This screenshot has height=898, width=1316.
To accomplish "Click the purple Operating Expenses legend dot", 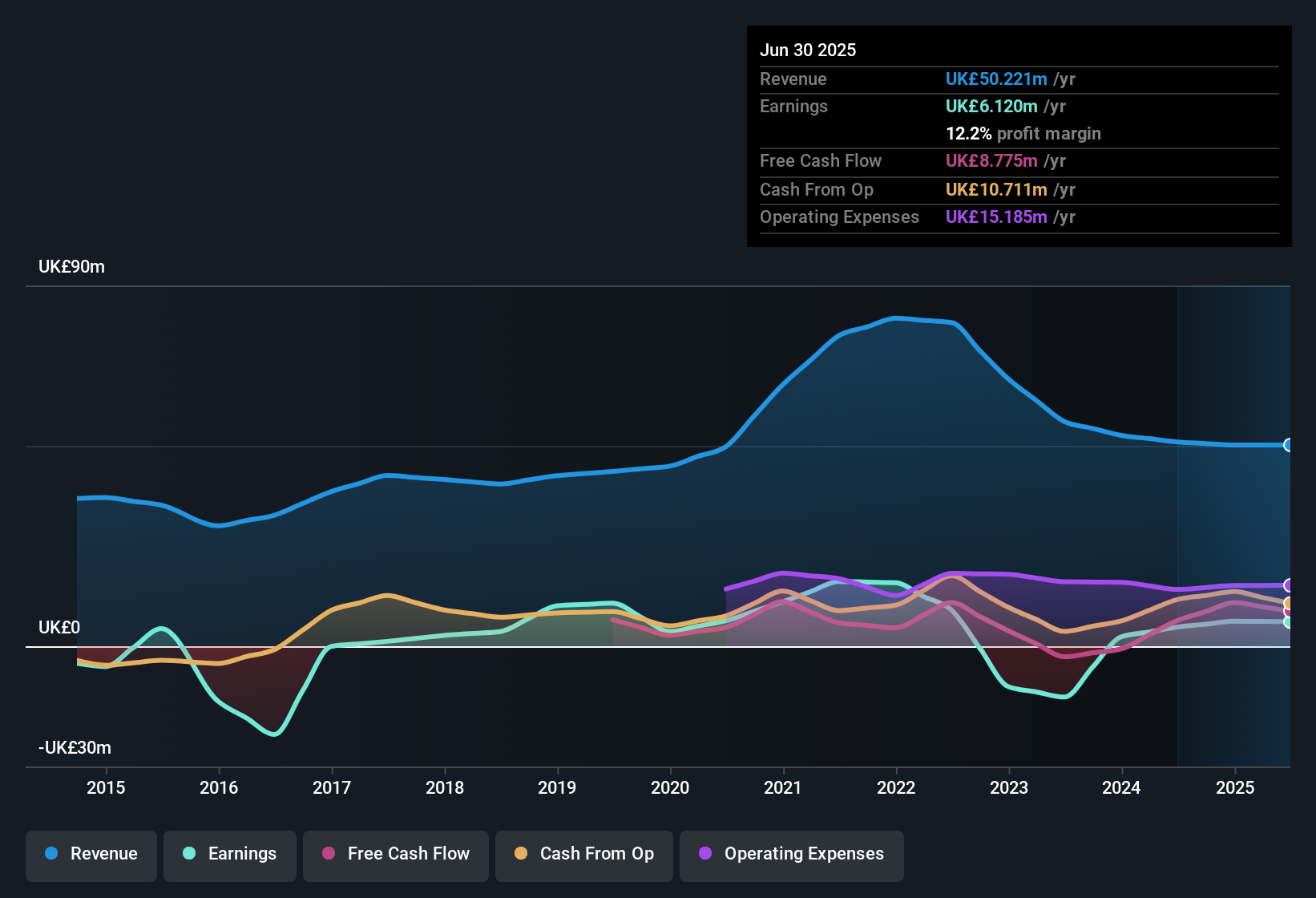I will [704, 854].
